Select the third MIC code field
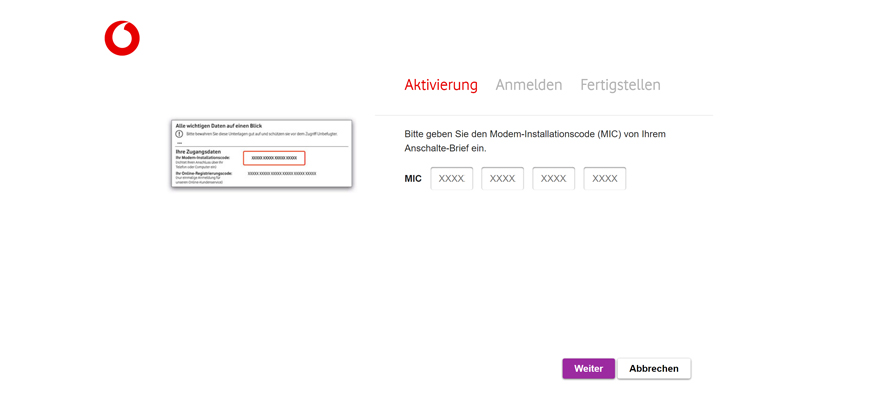The height and width of the screenshot is (400, 879). click(553, 178)
